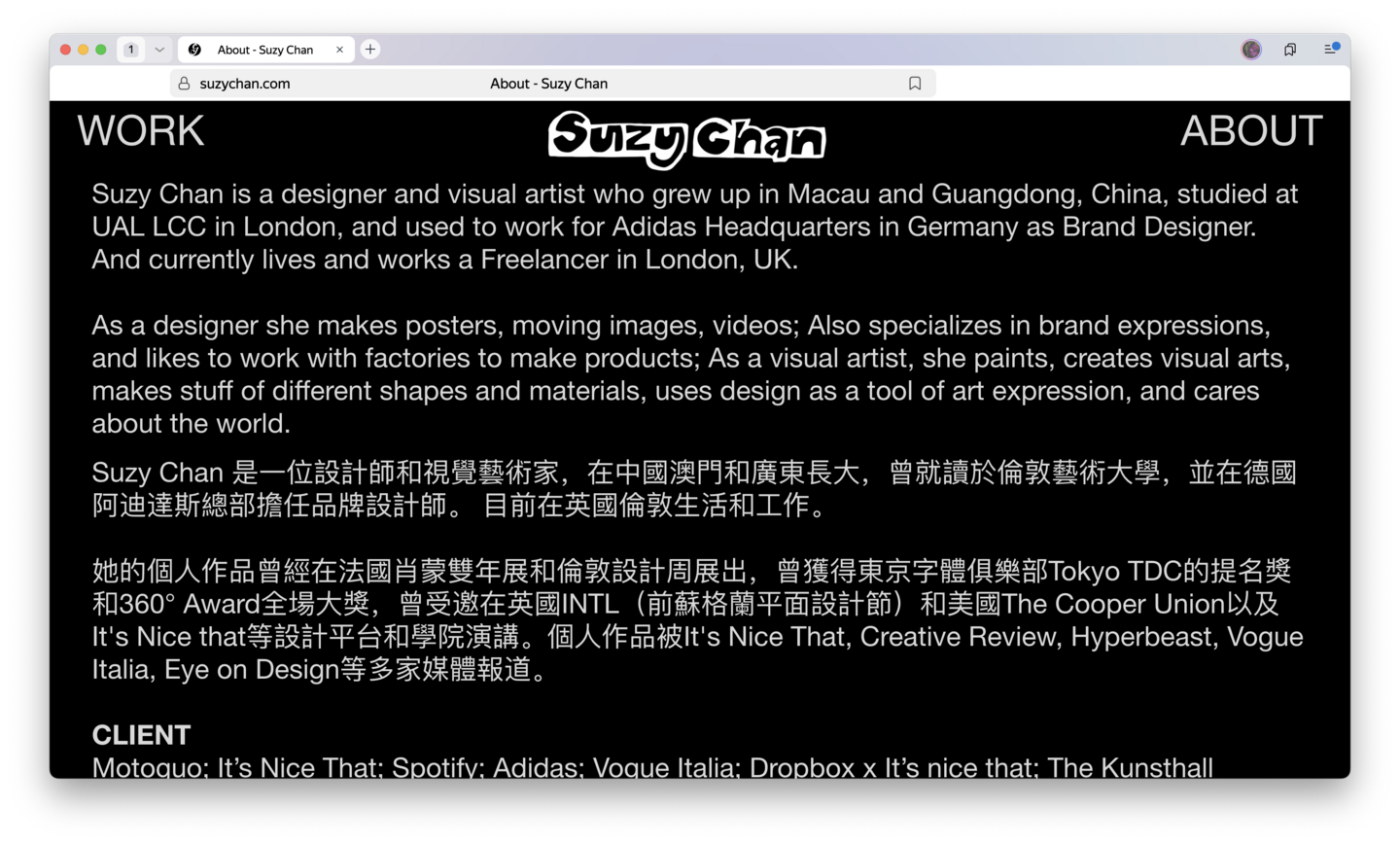The image size is (1400, 844).
Task: Open the ABOUT page link
Action: 1251,131
